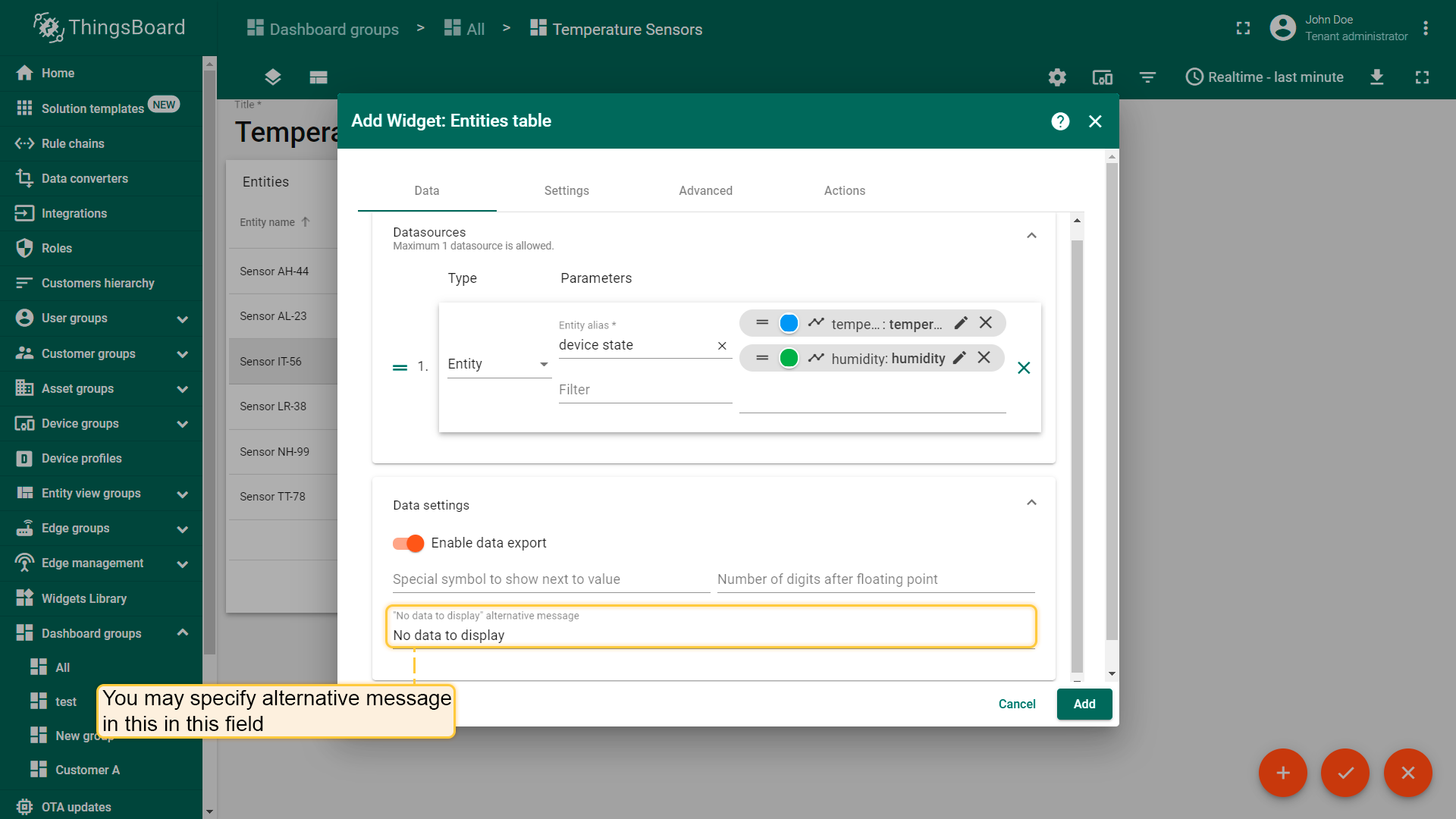The width and height of the screenshot is (1456, 819).
Task: Select Sensor IT-56 row in Entities table
Action: [283, 362]
